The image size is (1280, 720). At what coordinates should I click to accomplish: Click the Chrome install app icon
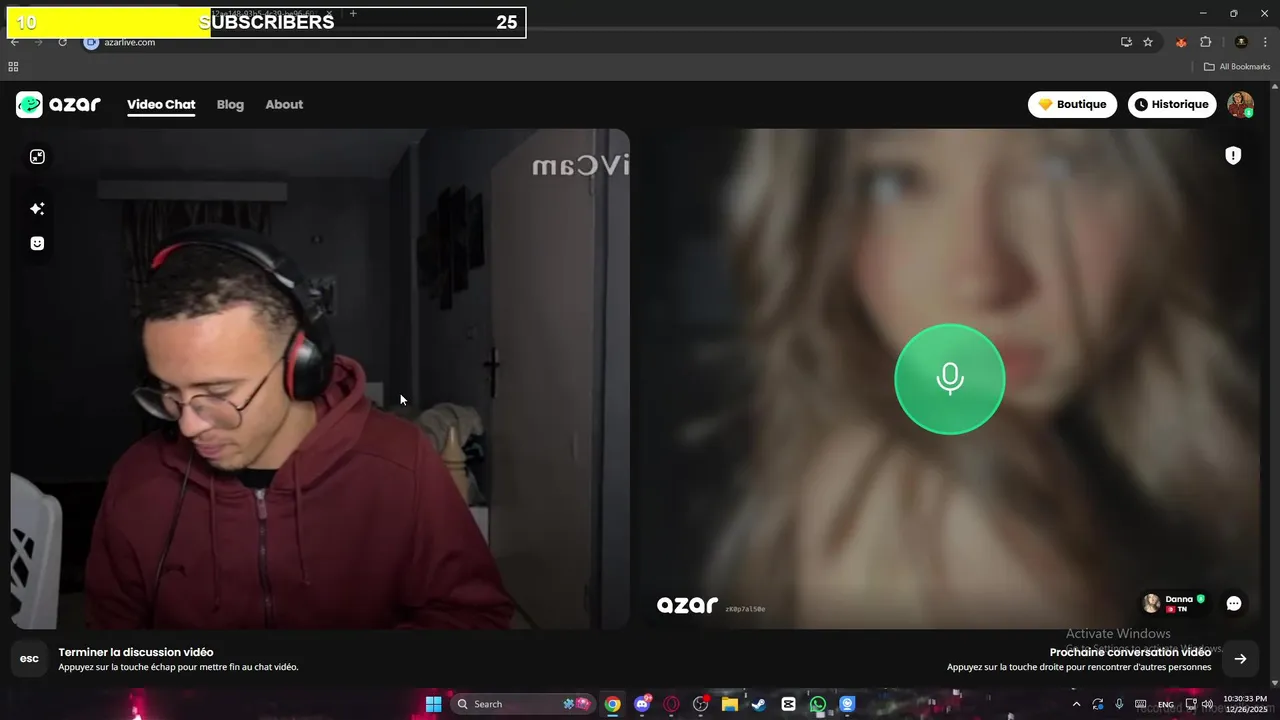tap(1126, 42)
